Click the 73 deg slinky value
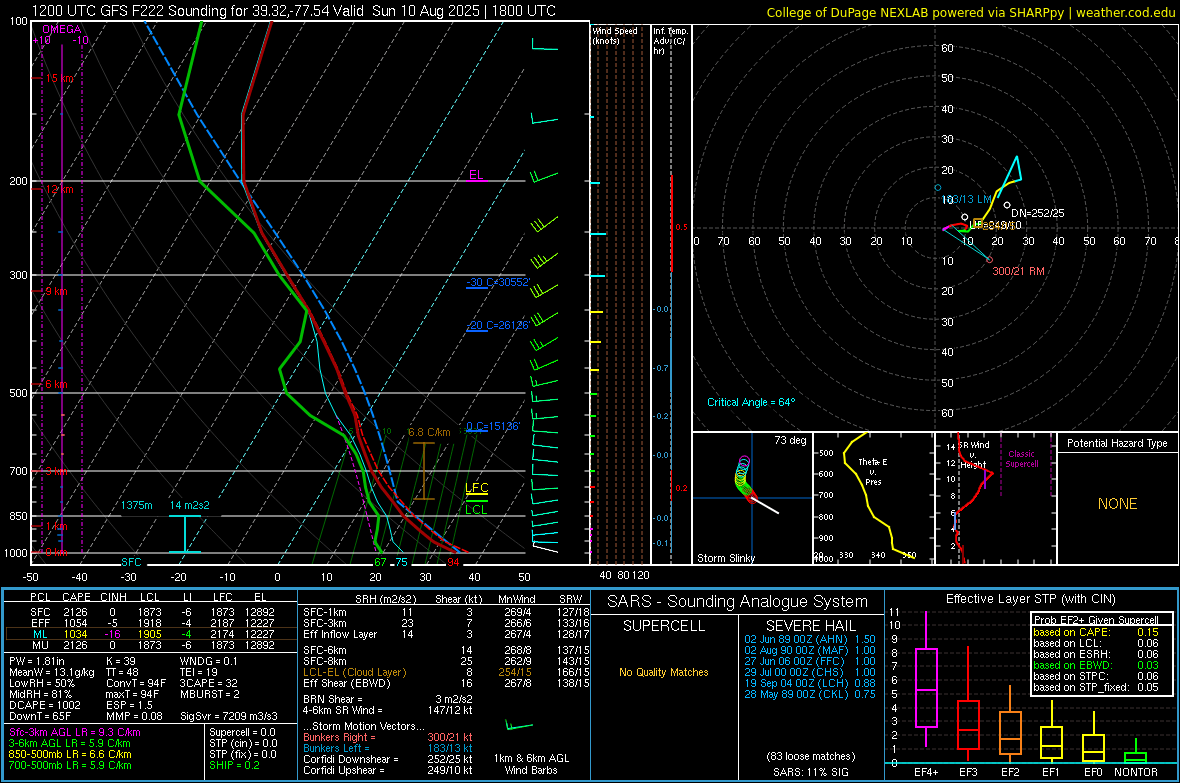This screenshot has height=783, width=1180. pos(790,440)
